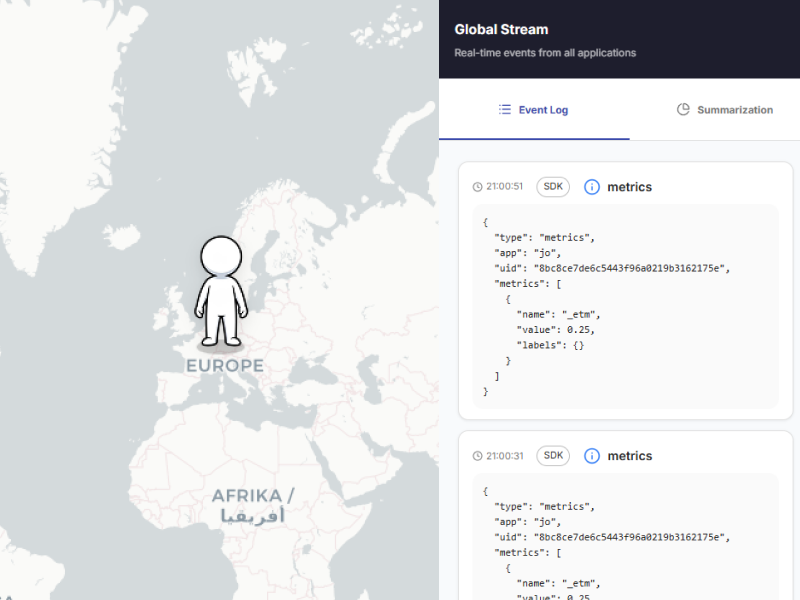
Task: Click the SDK badge on the 21:00:51 event
Action: [553, 187]
